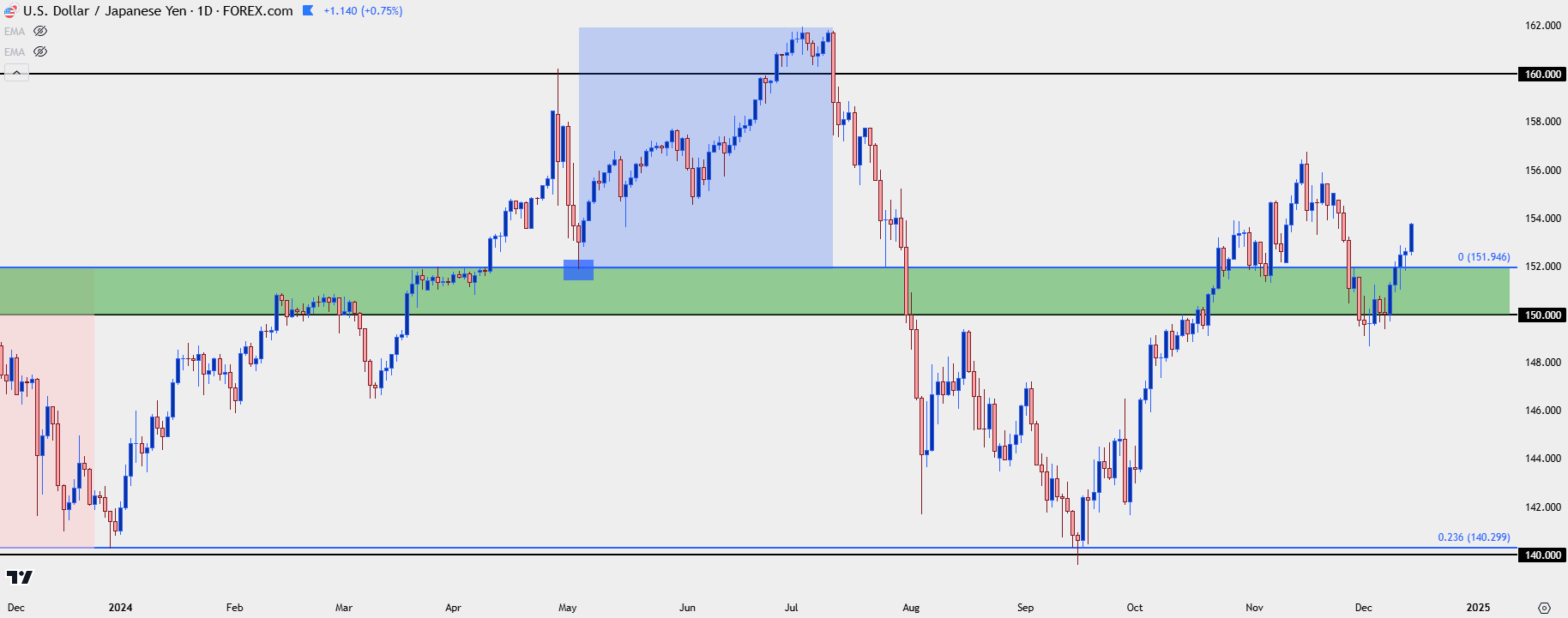
Task: Select the green support zone rectangle
Action: 755,291
